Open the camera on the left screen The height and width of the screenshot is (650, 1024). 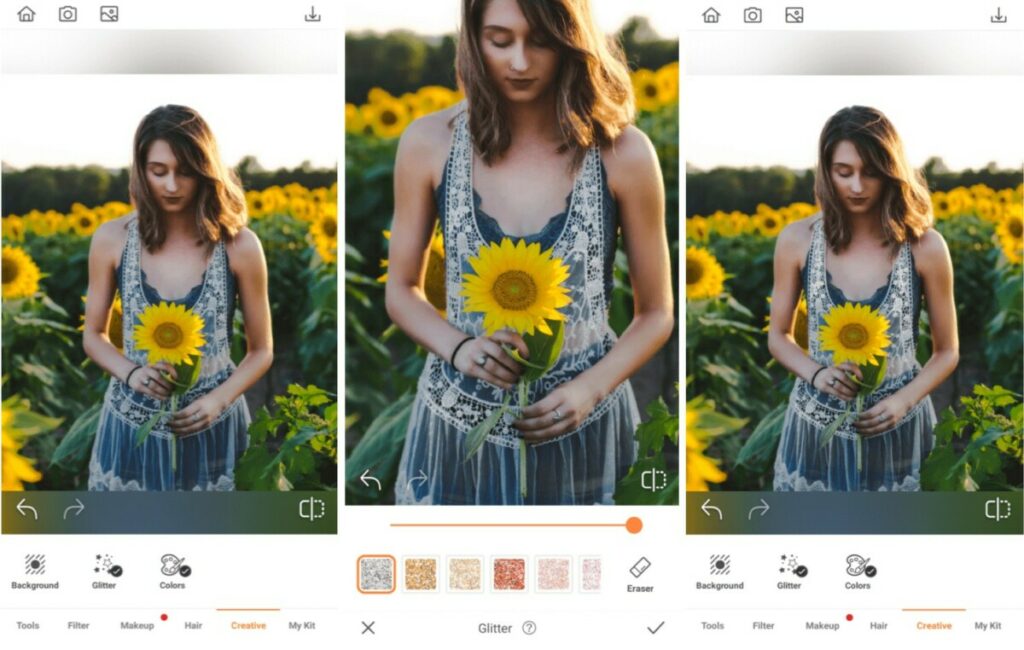click(68, 14)
